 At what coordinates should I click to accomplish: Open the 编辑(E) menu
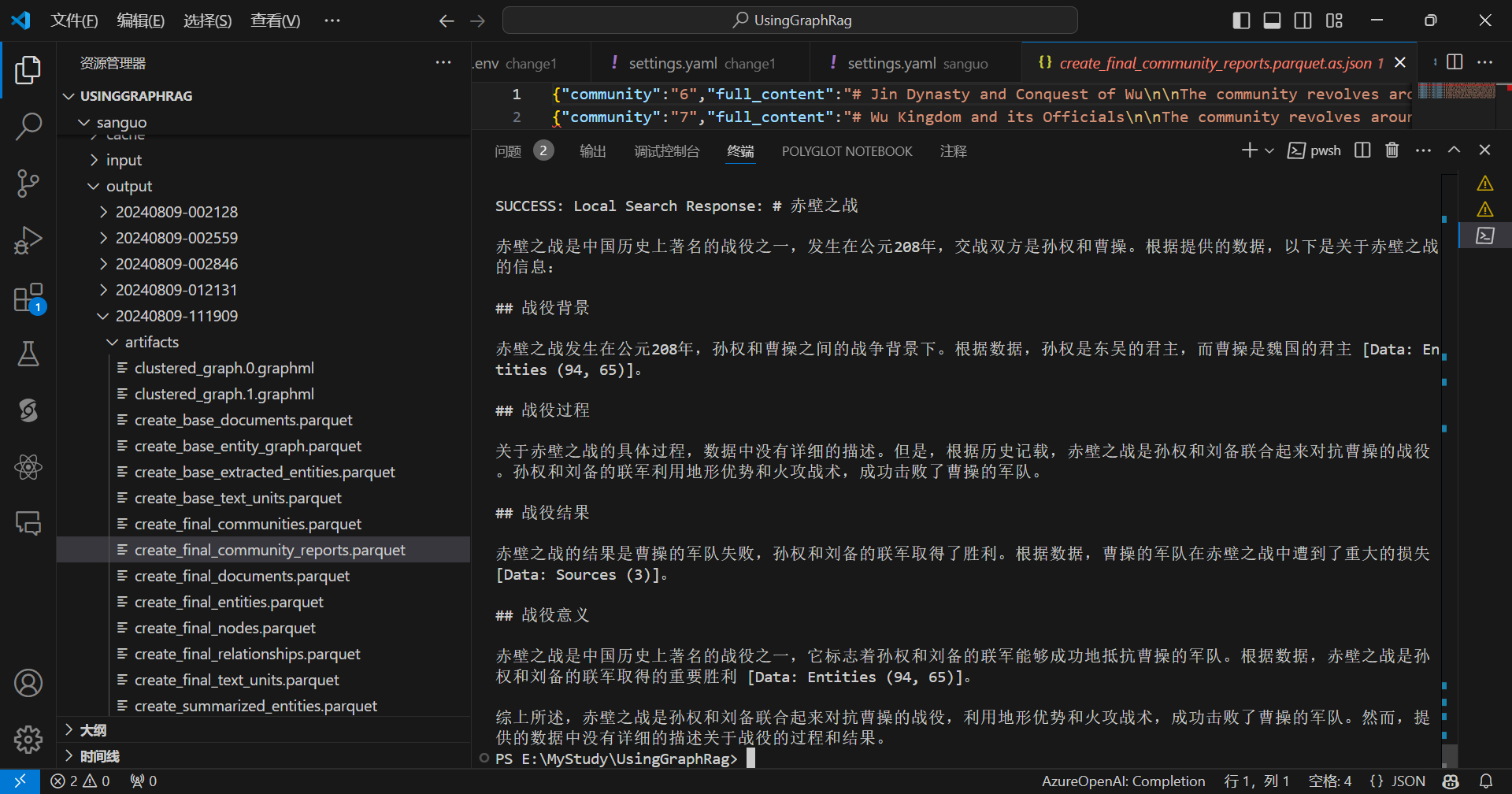141,20
